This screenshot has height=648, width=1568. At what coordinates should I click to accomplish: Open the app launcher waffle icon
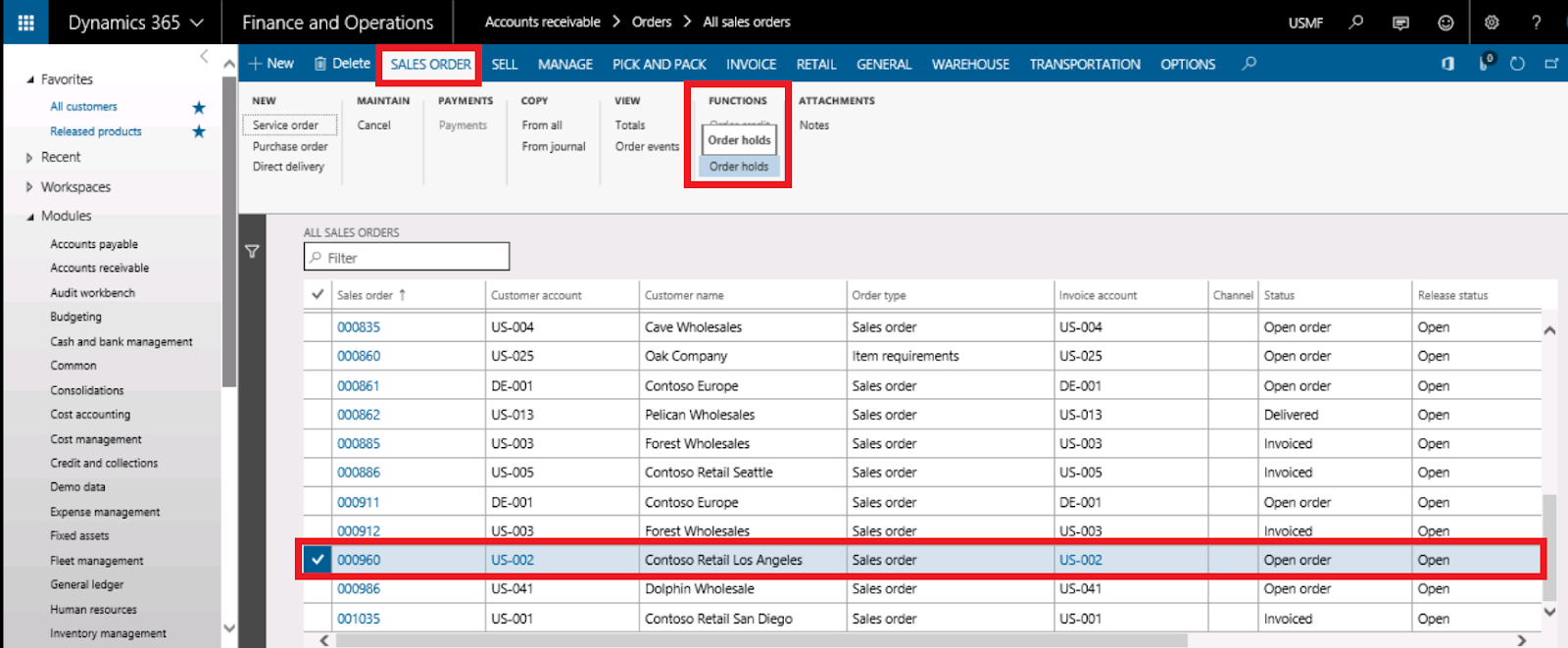pos(25,23)
